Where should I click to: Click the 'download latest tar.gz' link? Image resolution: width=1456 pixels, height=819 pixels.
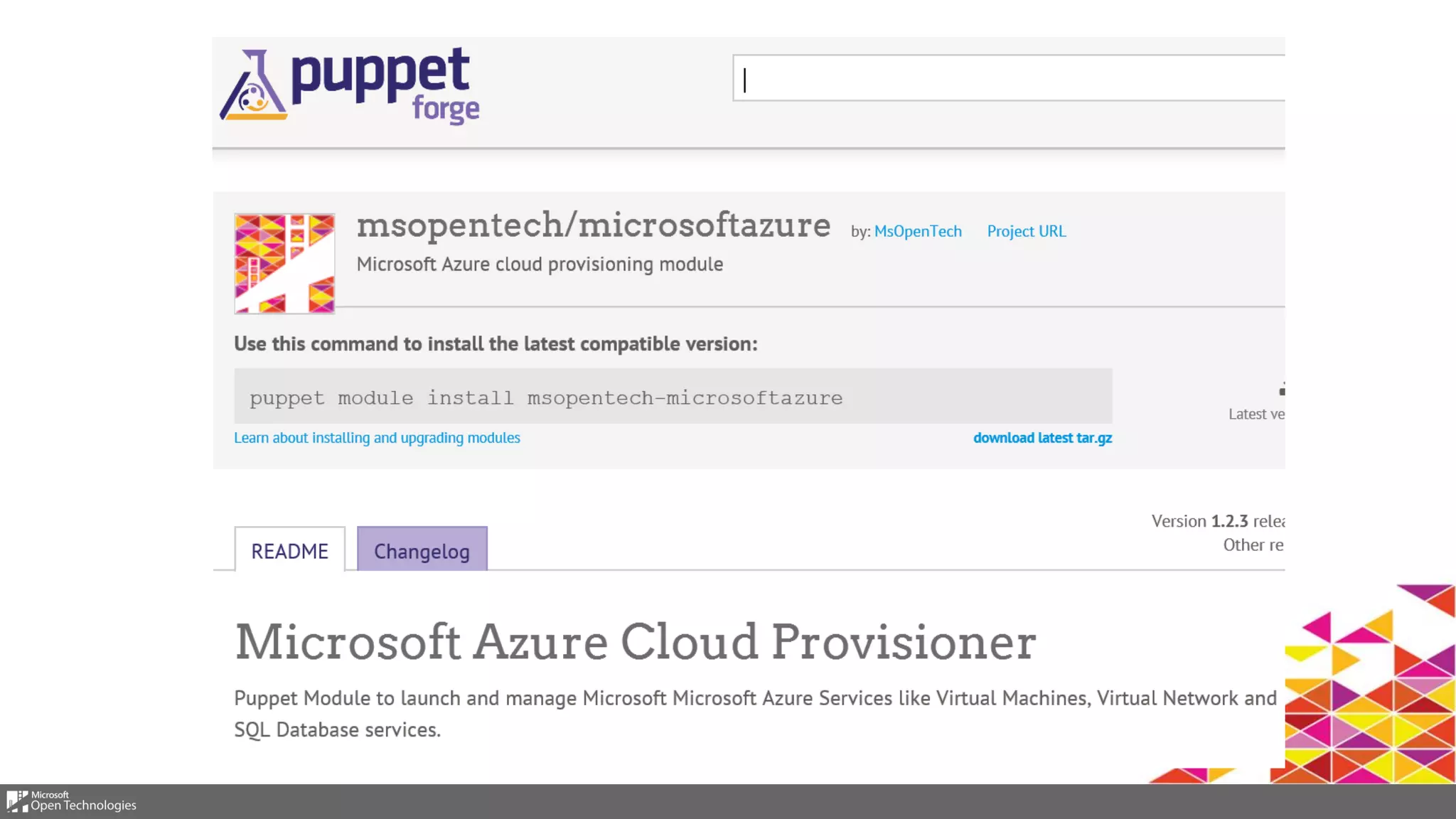click(x=1042, y=438)
